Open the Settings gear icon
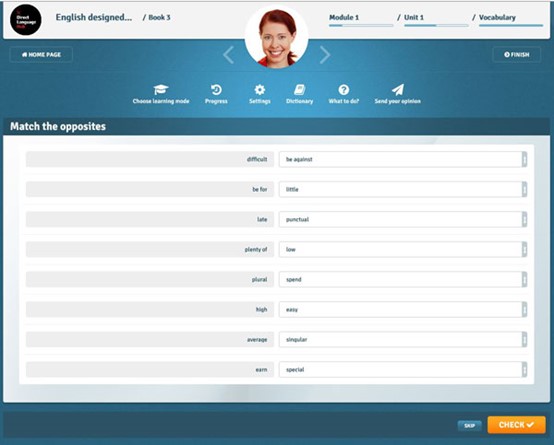 click(260, 90)
